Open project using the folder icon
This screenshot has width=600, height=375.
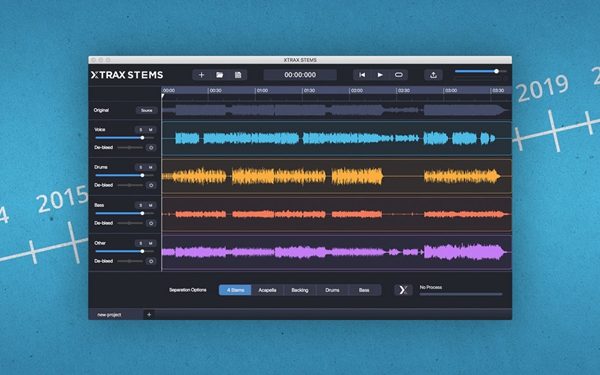coord(220,75)
